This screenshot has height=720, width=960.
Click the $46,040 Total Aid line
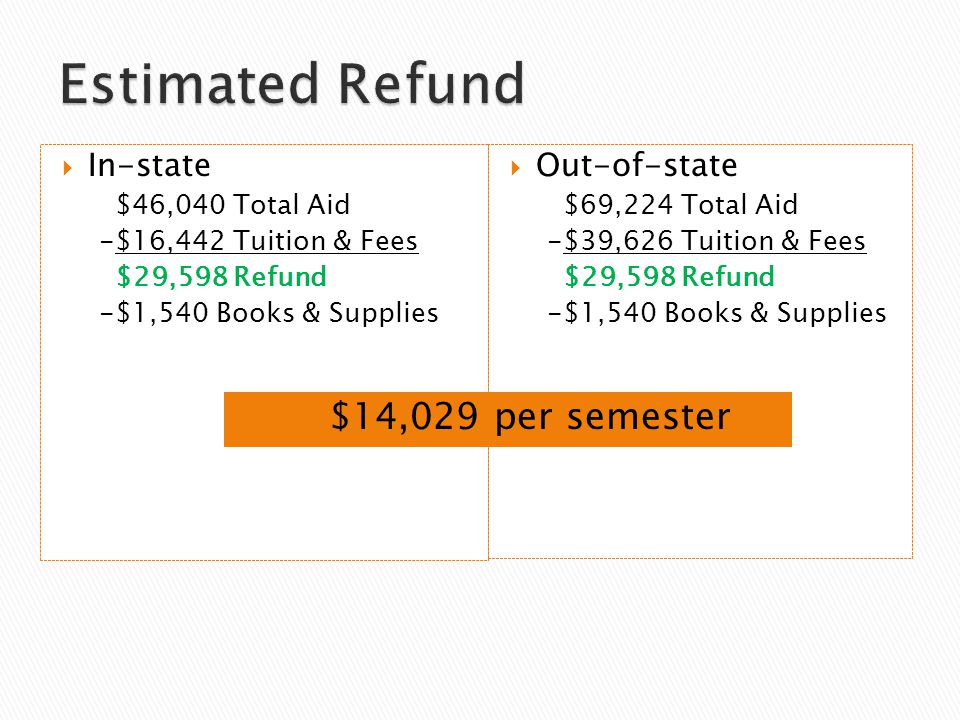[x=233, y=204]
